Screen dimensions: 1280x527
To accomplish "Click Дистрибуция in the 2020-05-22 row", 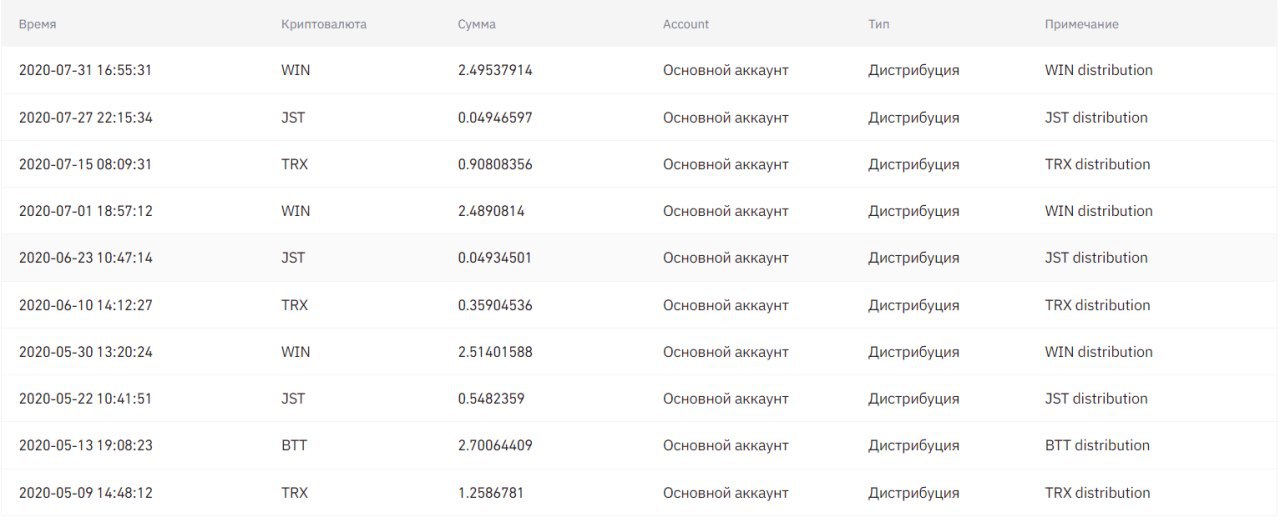I will coord(914,399).
